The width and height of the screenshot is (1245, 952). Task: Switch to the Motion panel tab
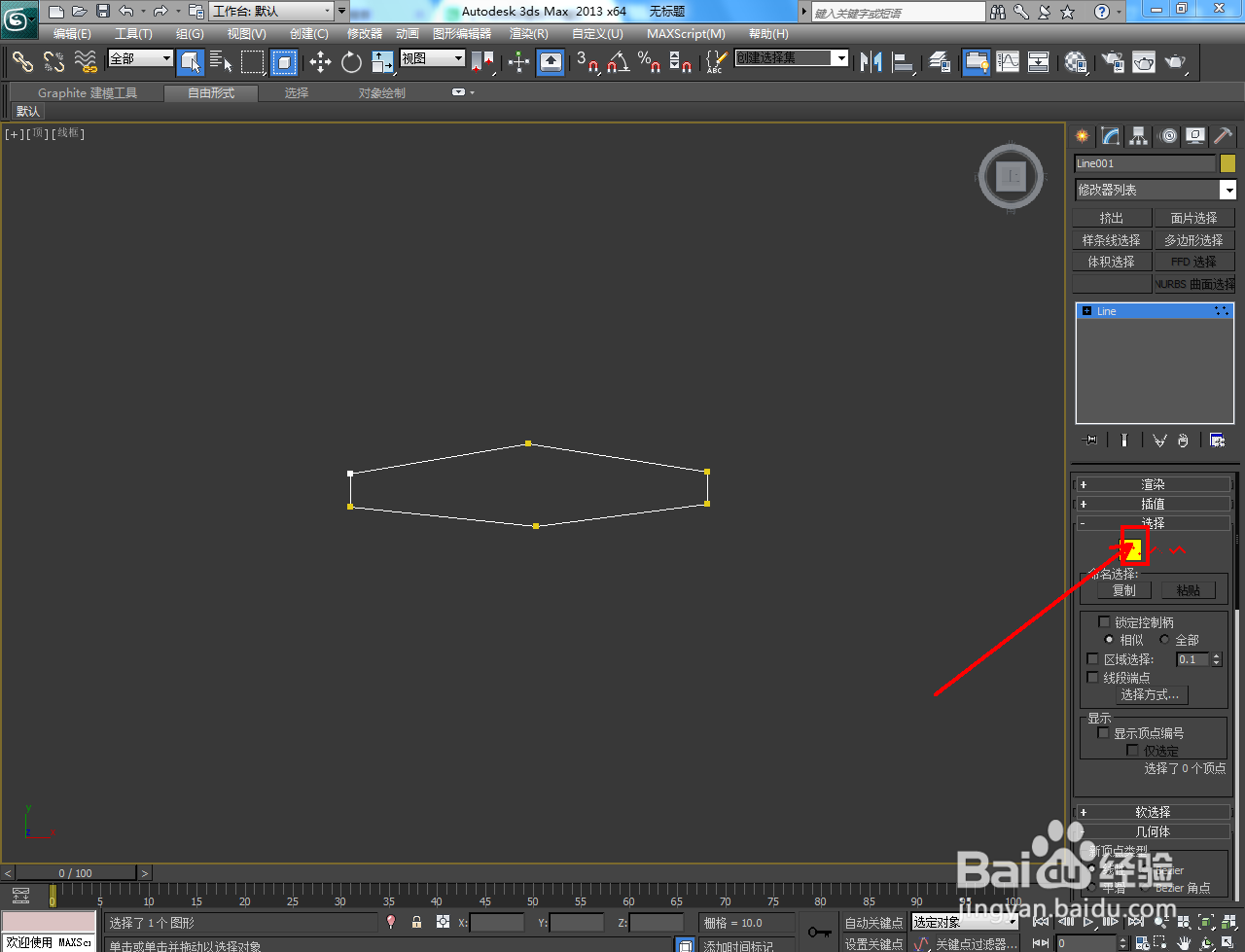(1168, 136)
